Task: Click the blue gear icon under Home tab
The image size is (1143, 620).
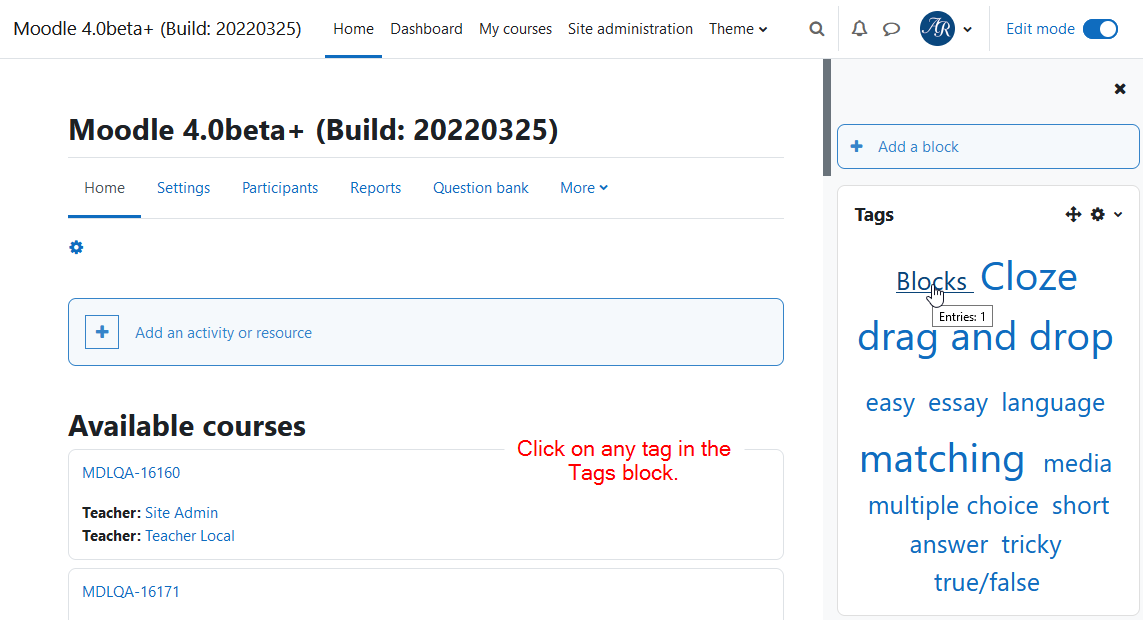Action: pos(76,248)
